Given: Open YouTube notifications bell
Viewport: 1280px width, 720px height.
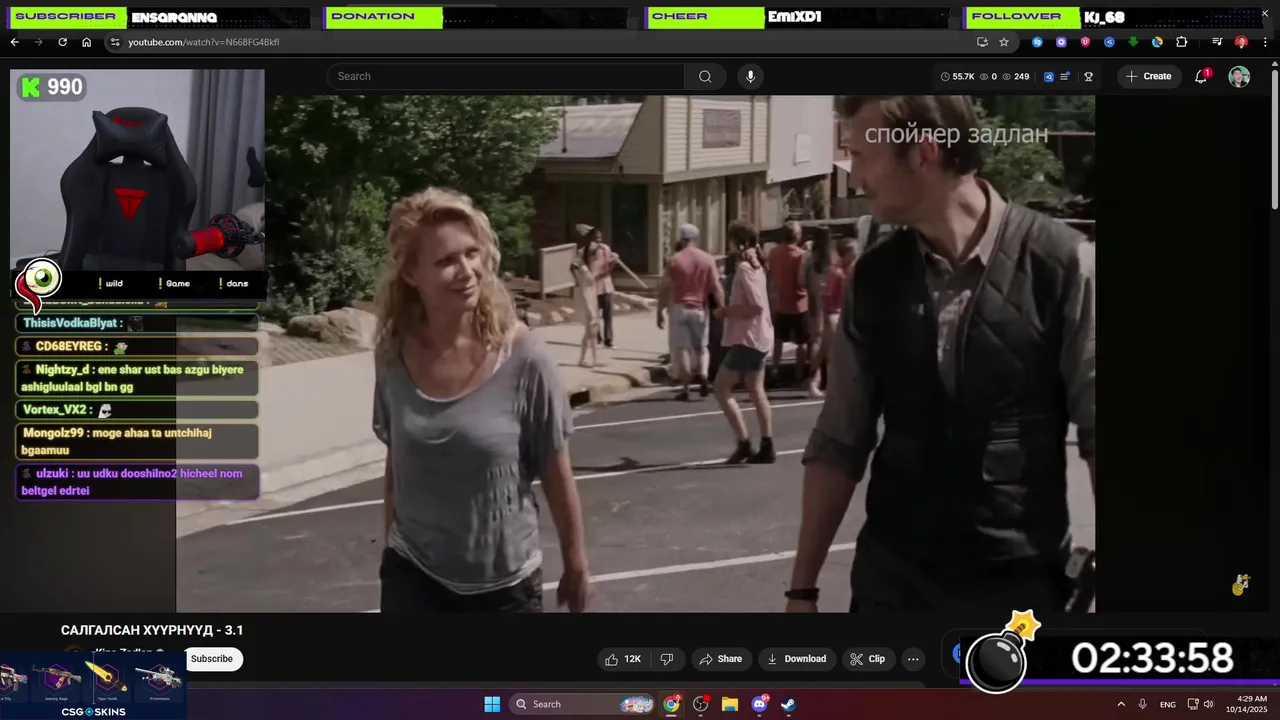Looking at the screenshot, I should 1201,76.
